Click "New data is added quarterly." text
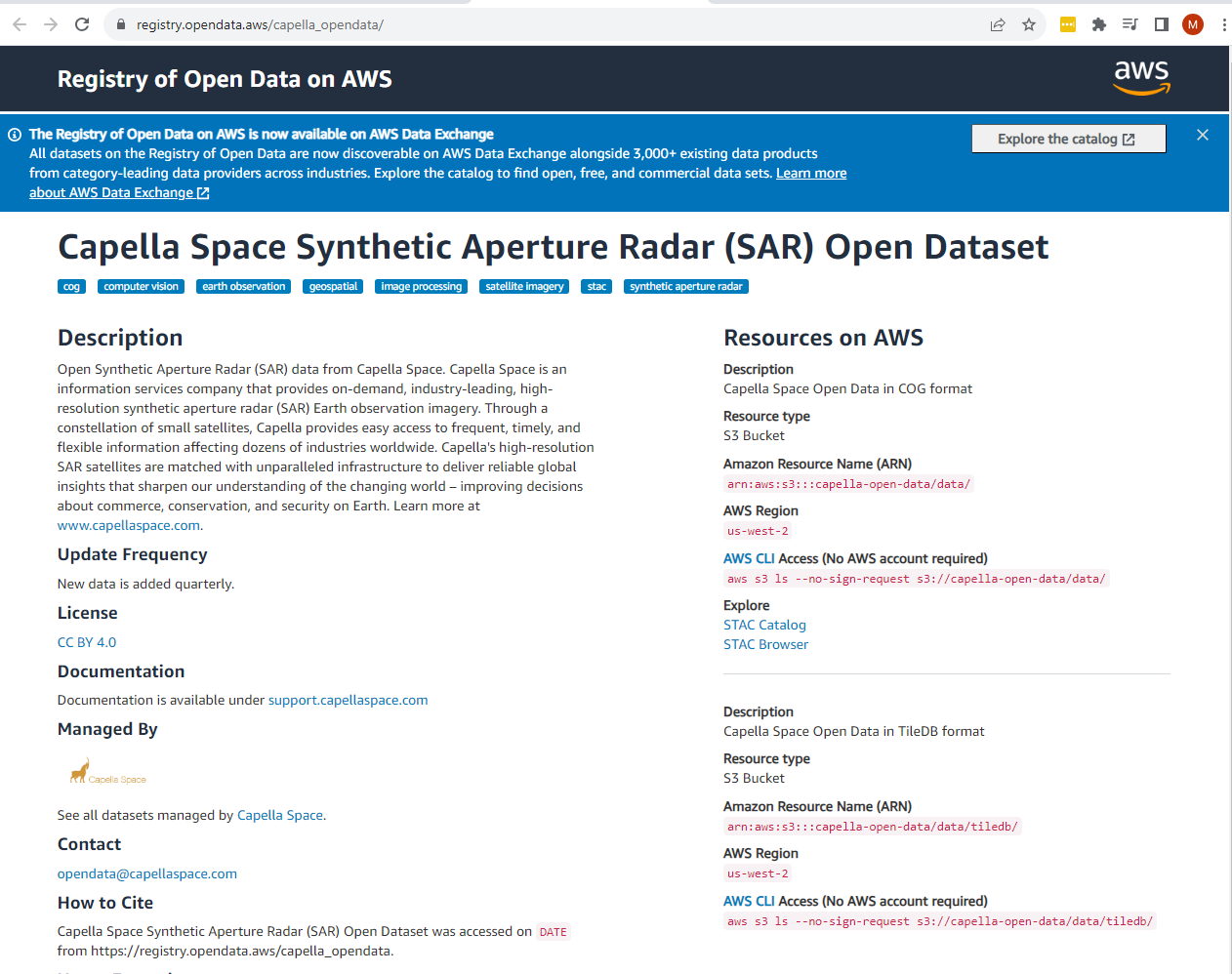 pyautogui.click(x=146, y=584)
